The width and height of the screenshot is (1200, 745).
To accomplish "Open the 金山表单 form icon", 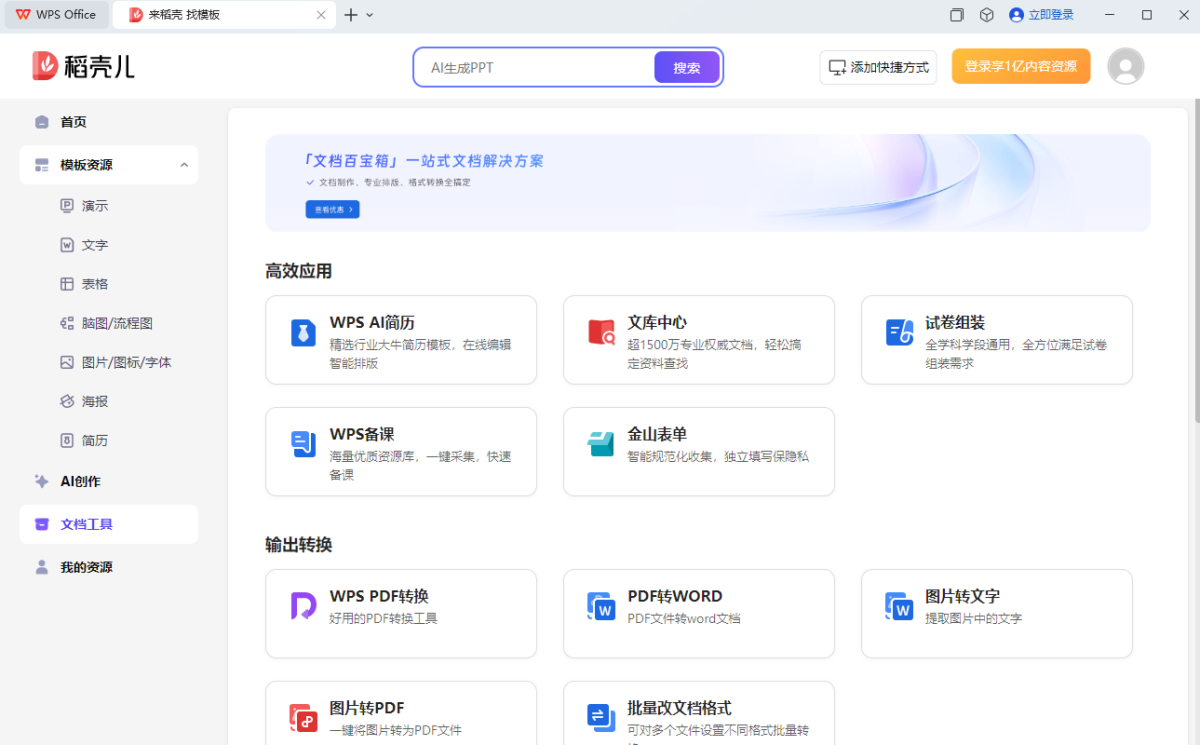I will click(x=601, y=445).
